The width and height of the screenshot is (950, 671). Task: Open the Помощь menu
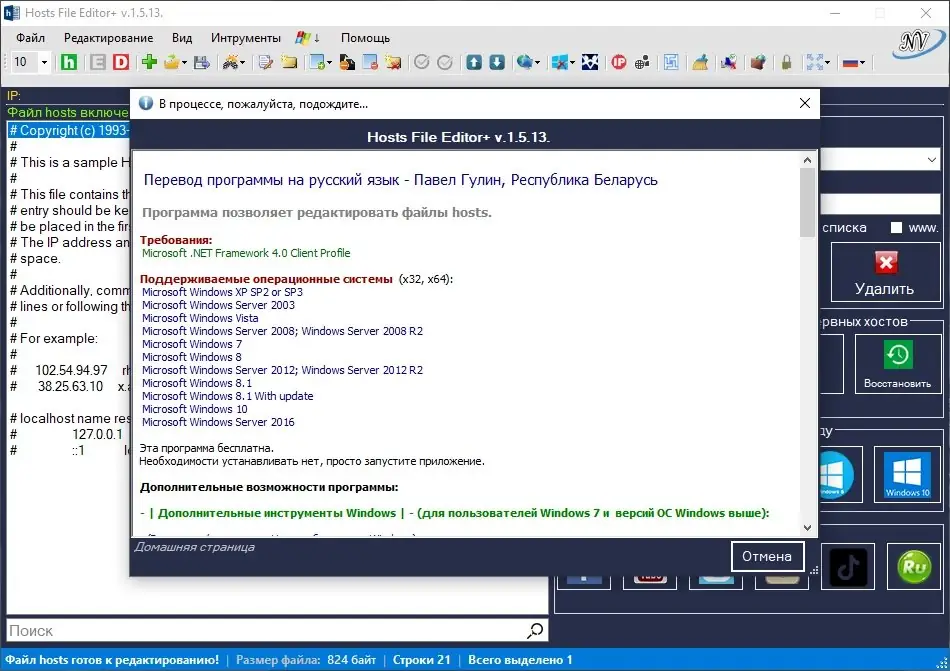click(365, 38)
